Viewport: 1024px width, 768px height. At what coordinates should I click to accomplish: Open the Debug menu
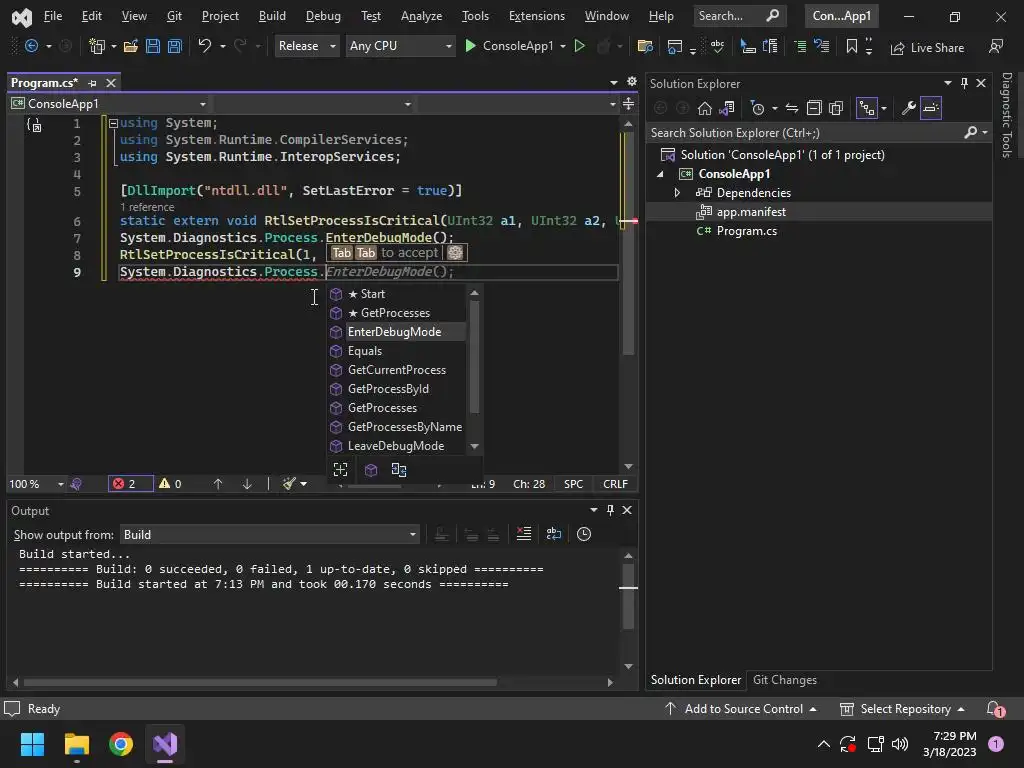[x=323, y=16]
